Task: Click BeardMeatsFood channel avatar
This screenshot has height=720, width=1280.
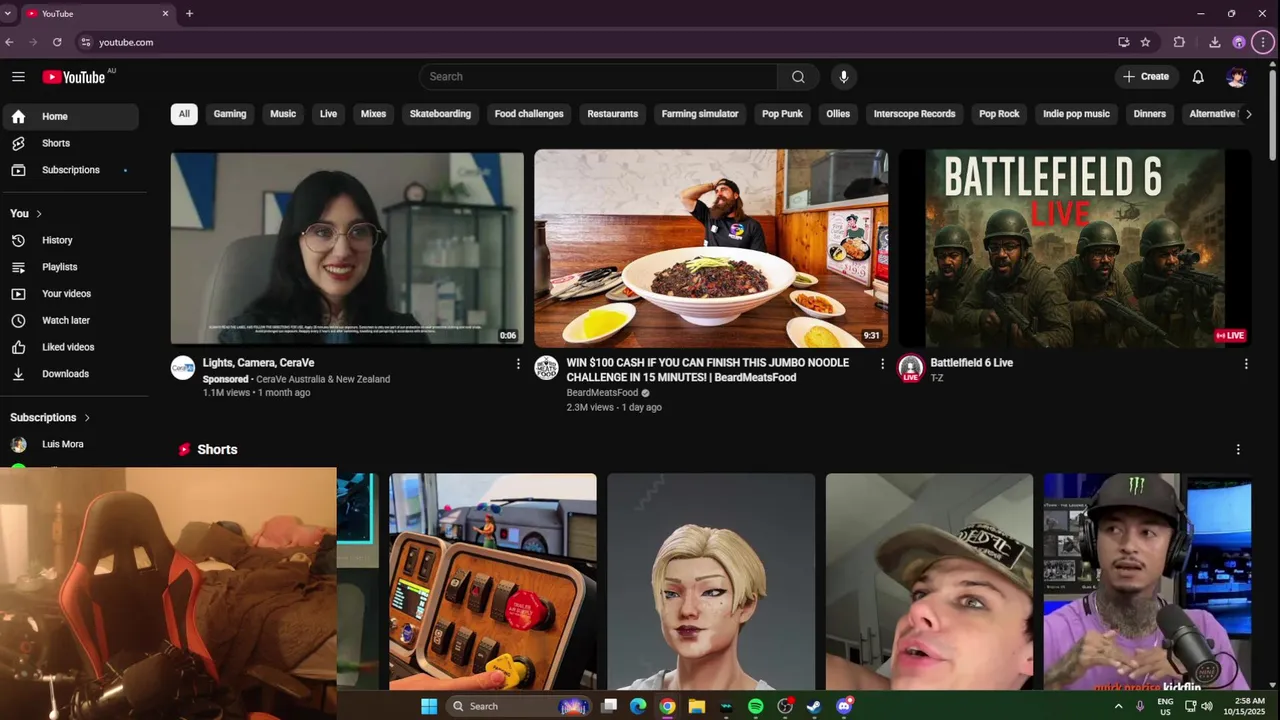Action: [546, 367]
